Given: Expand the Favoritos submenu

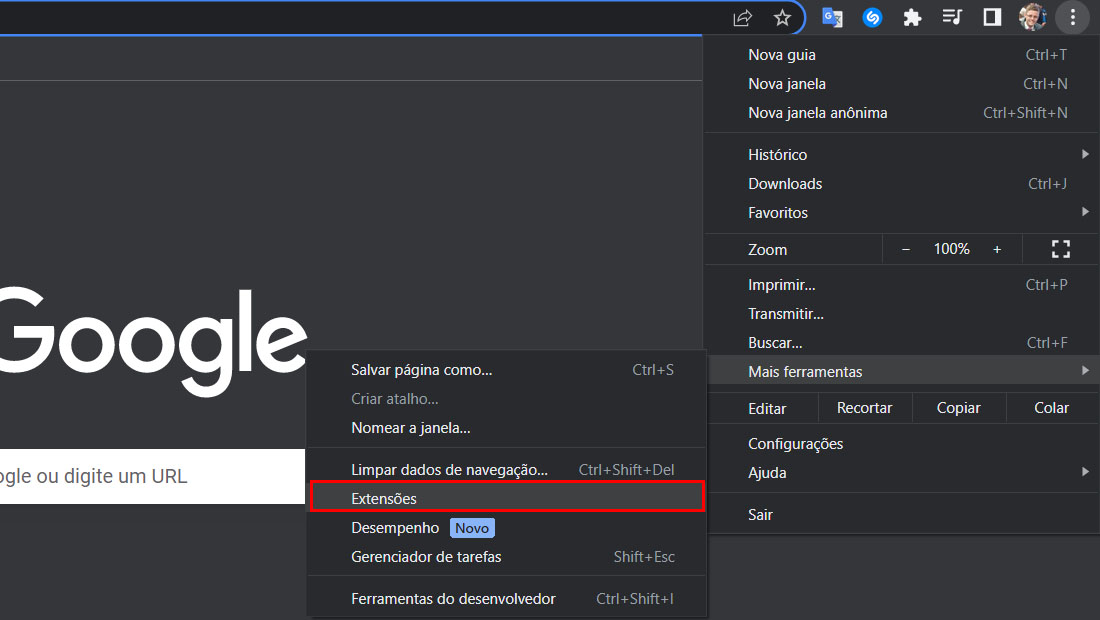Looking at the screenshot, I should pyautogui.click(x=902, y=213).
